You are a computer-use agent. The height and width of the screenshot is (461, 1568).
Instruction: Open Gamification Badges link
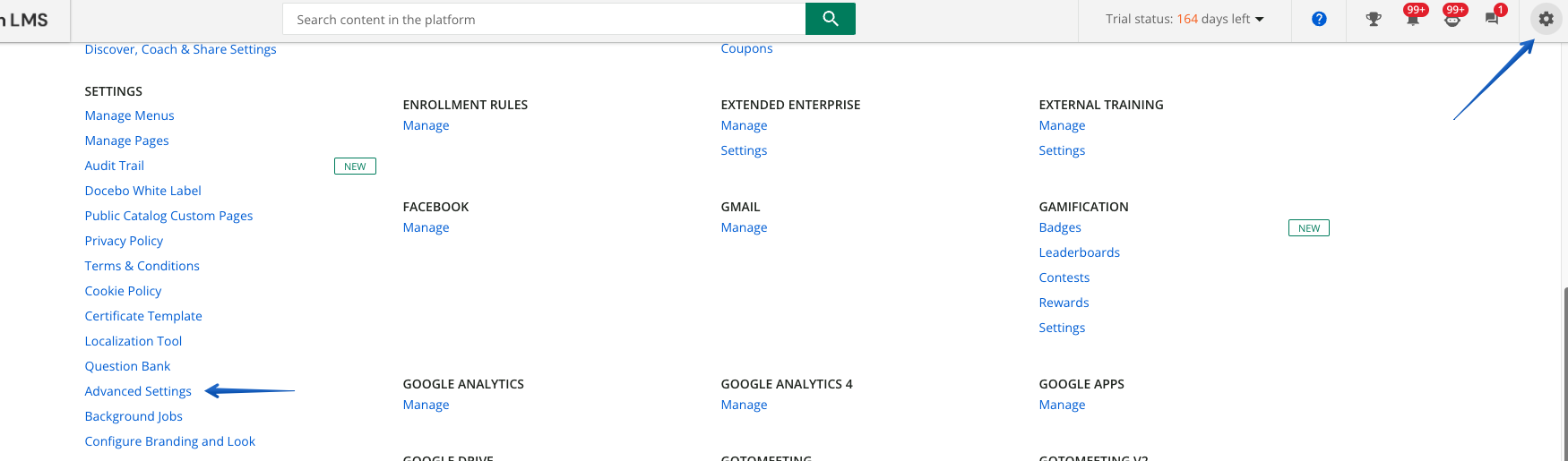[x=1060, y=227]
